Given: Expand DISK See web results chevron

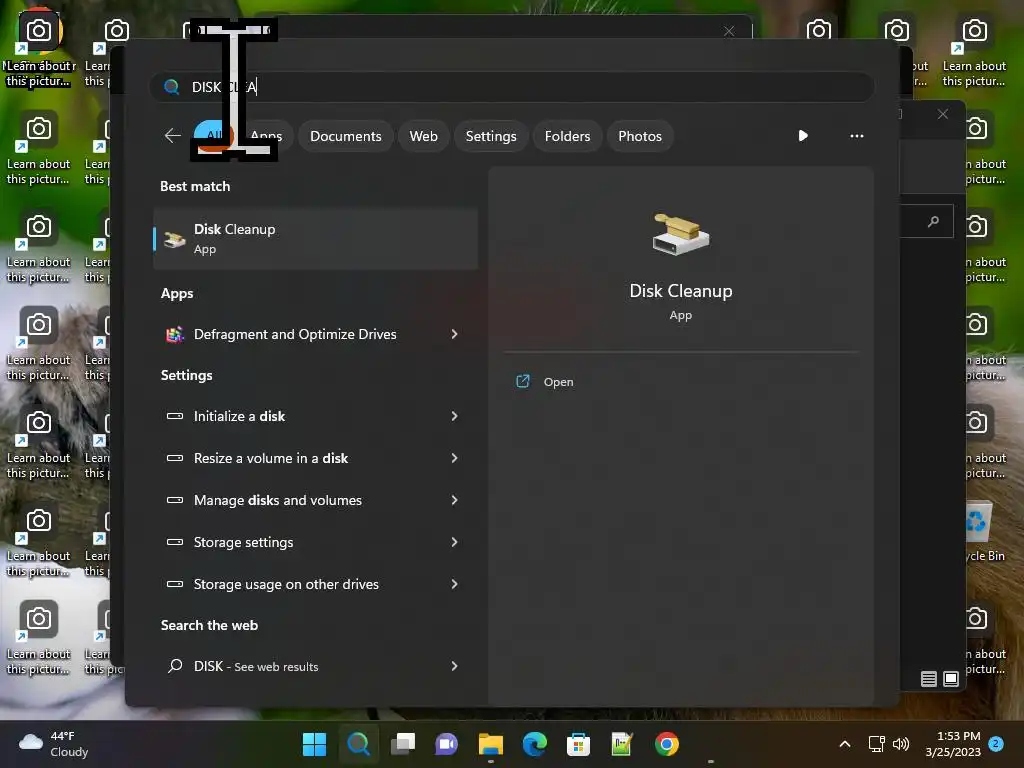Looking at the screenshot, I should coord(455,666).
